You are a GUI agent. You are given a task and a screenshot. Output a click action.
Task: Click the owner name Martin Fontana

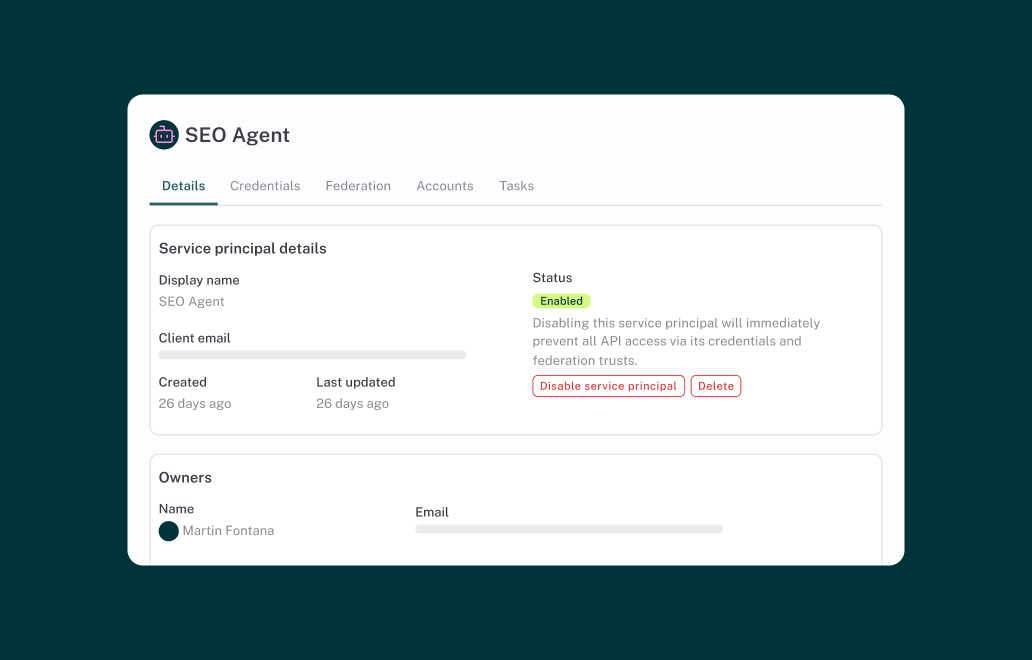[x=228, y=531]
